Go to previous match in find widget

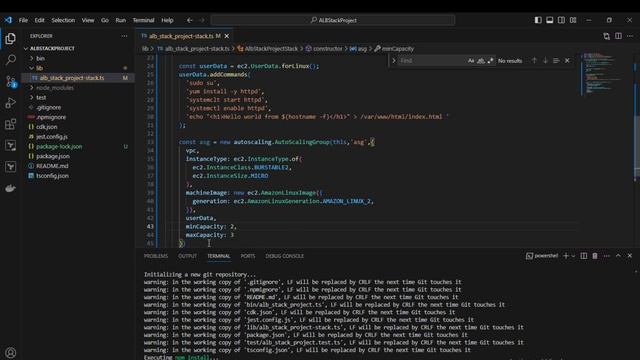point(534,60)
